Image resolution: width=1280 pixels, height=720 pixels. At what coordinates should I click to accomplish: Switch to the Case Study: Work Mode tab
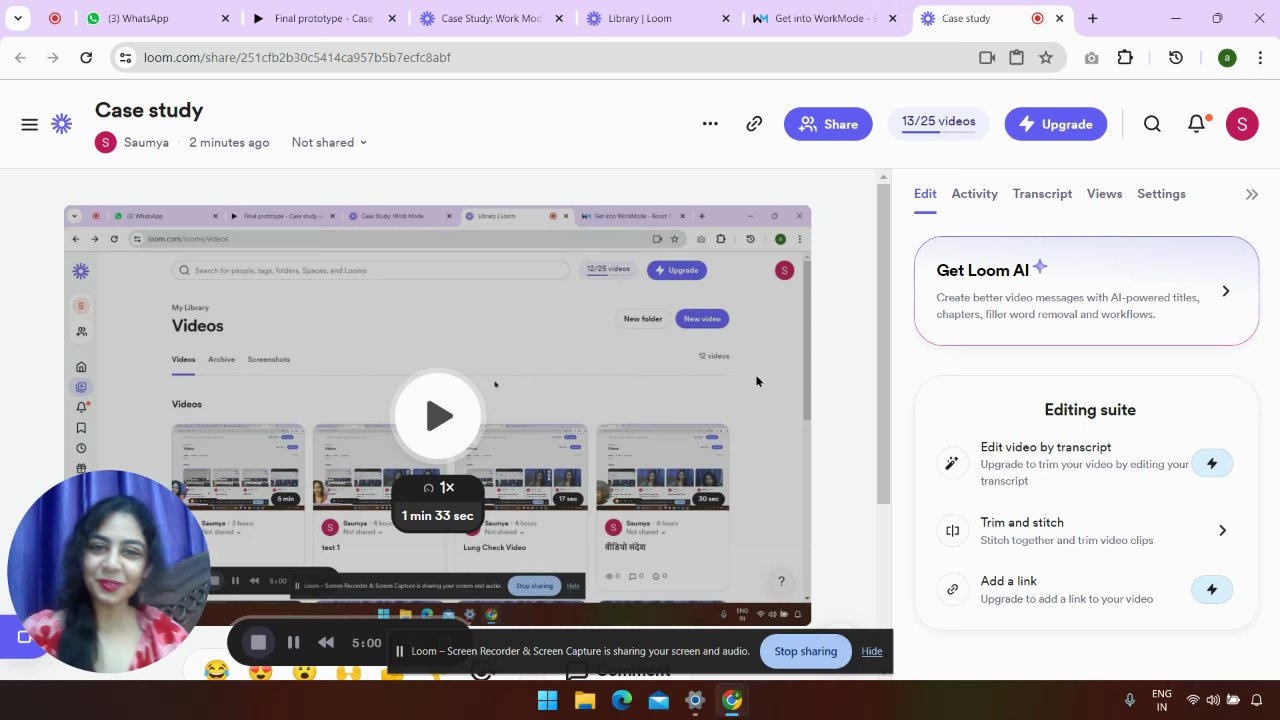[490, 18]
